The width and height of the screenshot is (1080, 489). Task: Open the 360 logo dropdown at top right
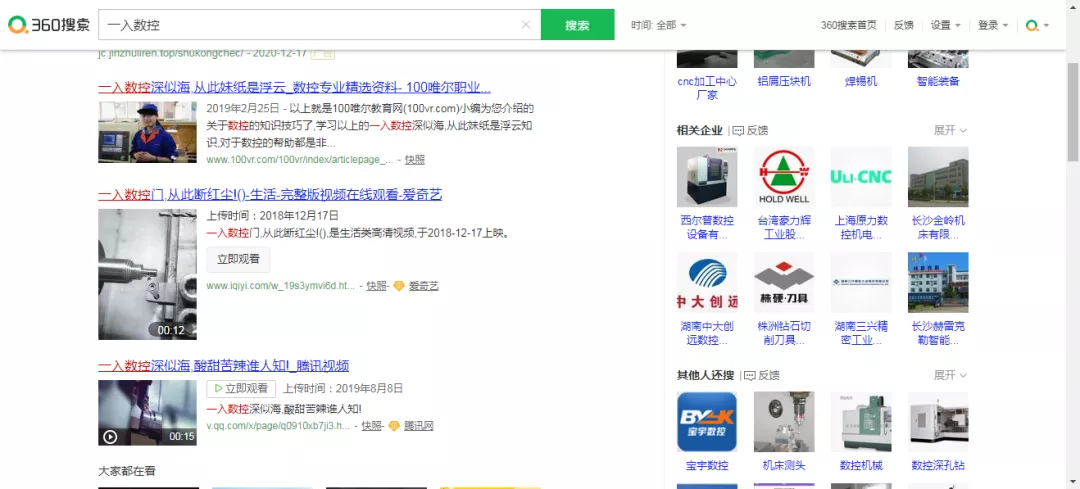pyautogui.click(x=1037, y=25)
